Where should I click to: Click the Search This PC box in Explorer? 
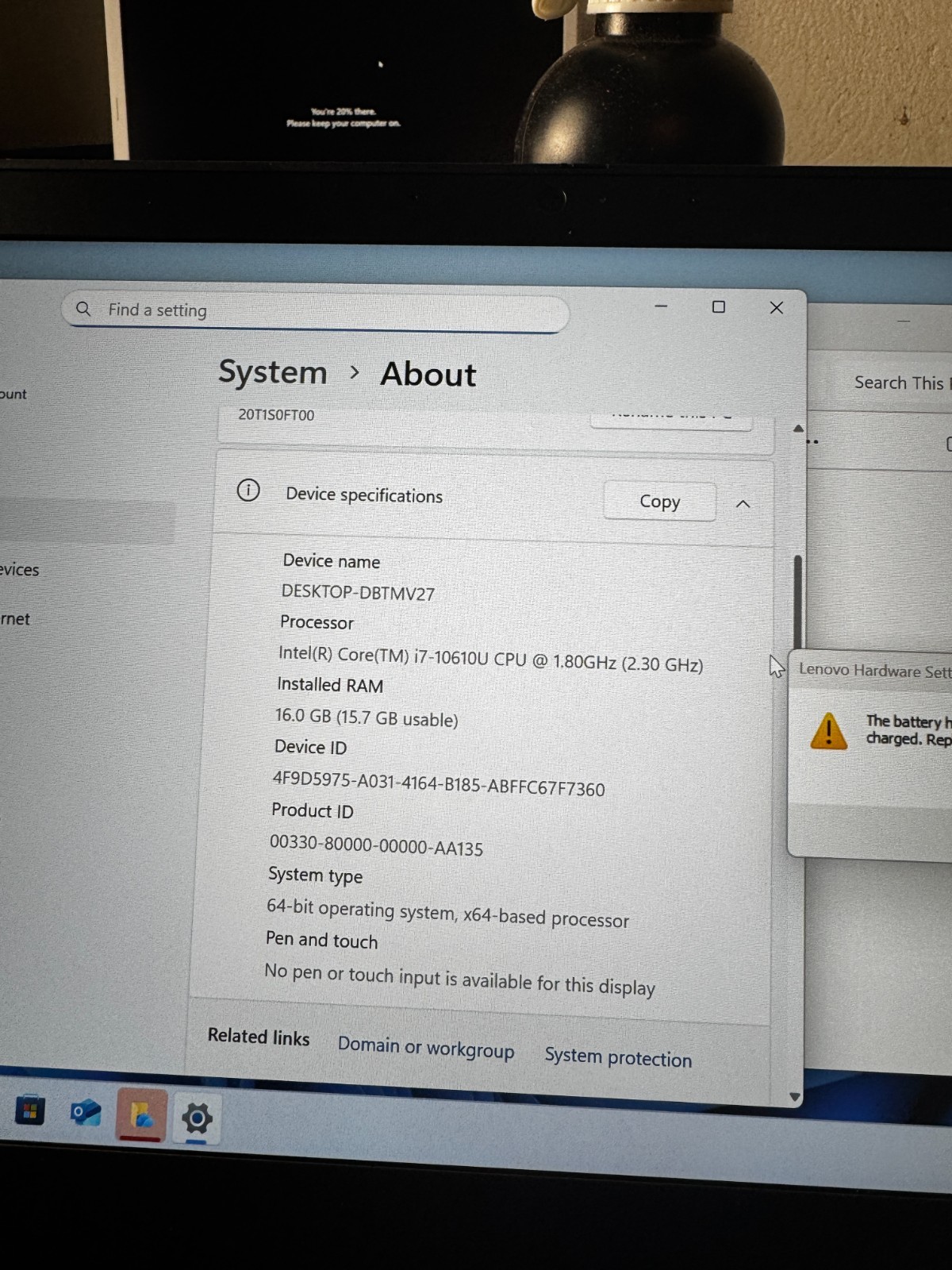pos(900,383)
